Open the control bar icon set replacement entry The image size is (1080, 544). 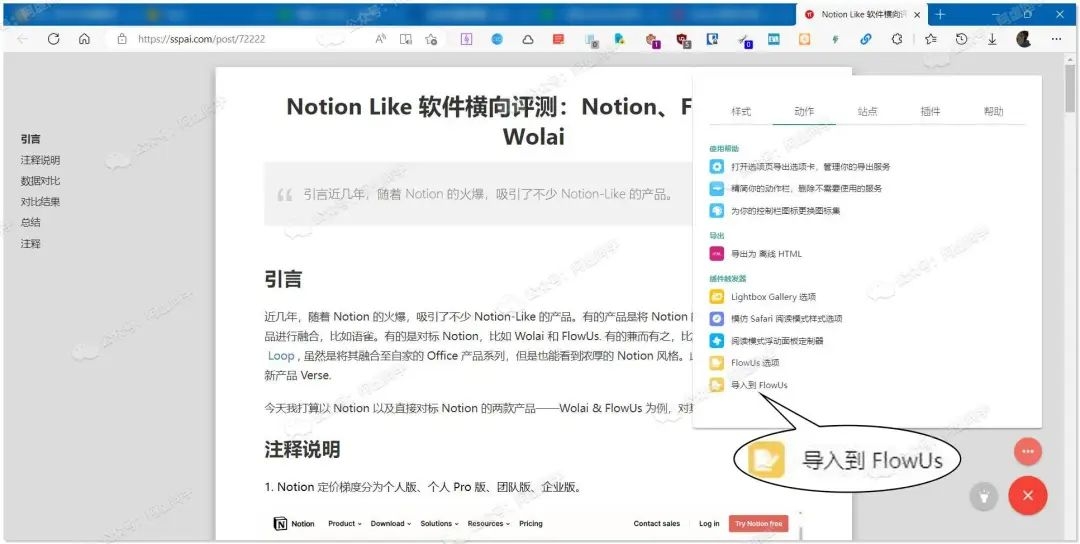tap(775, 211)
